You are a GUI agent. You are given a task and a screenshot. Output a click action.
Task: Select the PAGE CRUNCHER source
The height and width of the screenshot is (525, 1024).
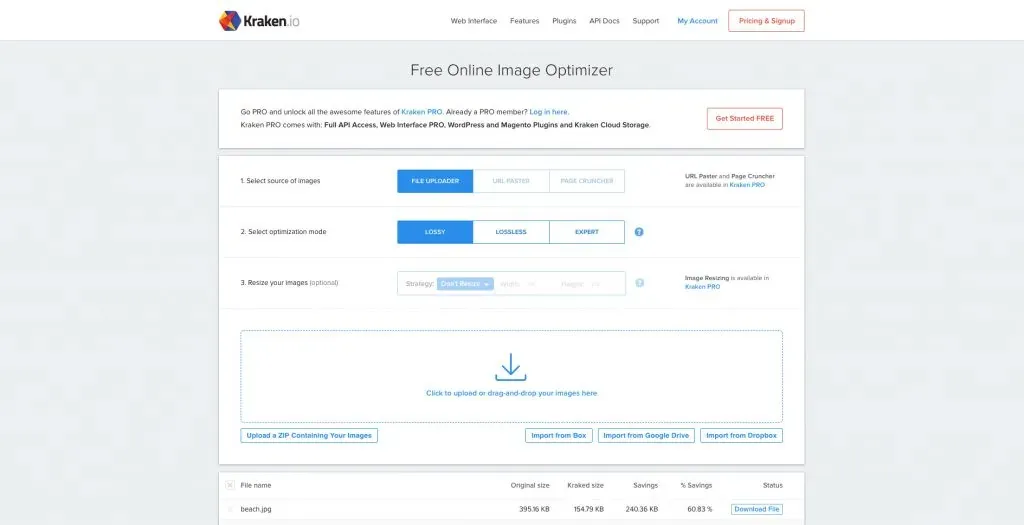coord(587,181)
